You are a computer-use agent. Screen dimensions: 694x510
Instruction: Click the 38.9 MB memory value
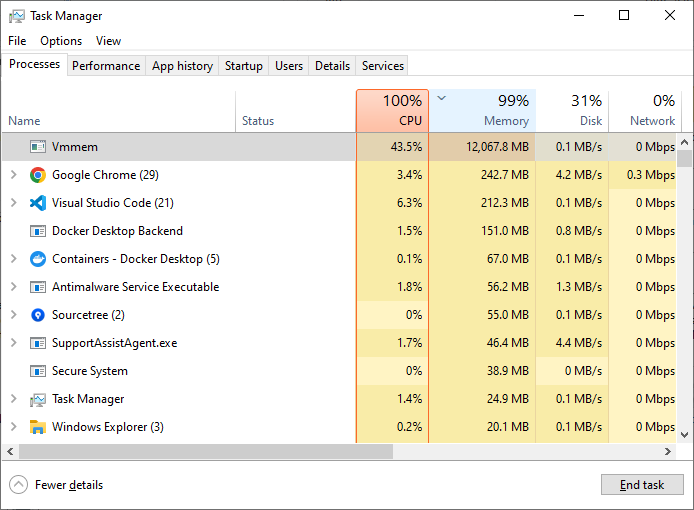(x=508, y=371)
